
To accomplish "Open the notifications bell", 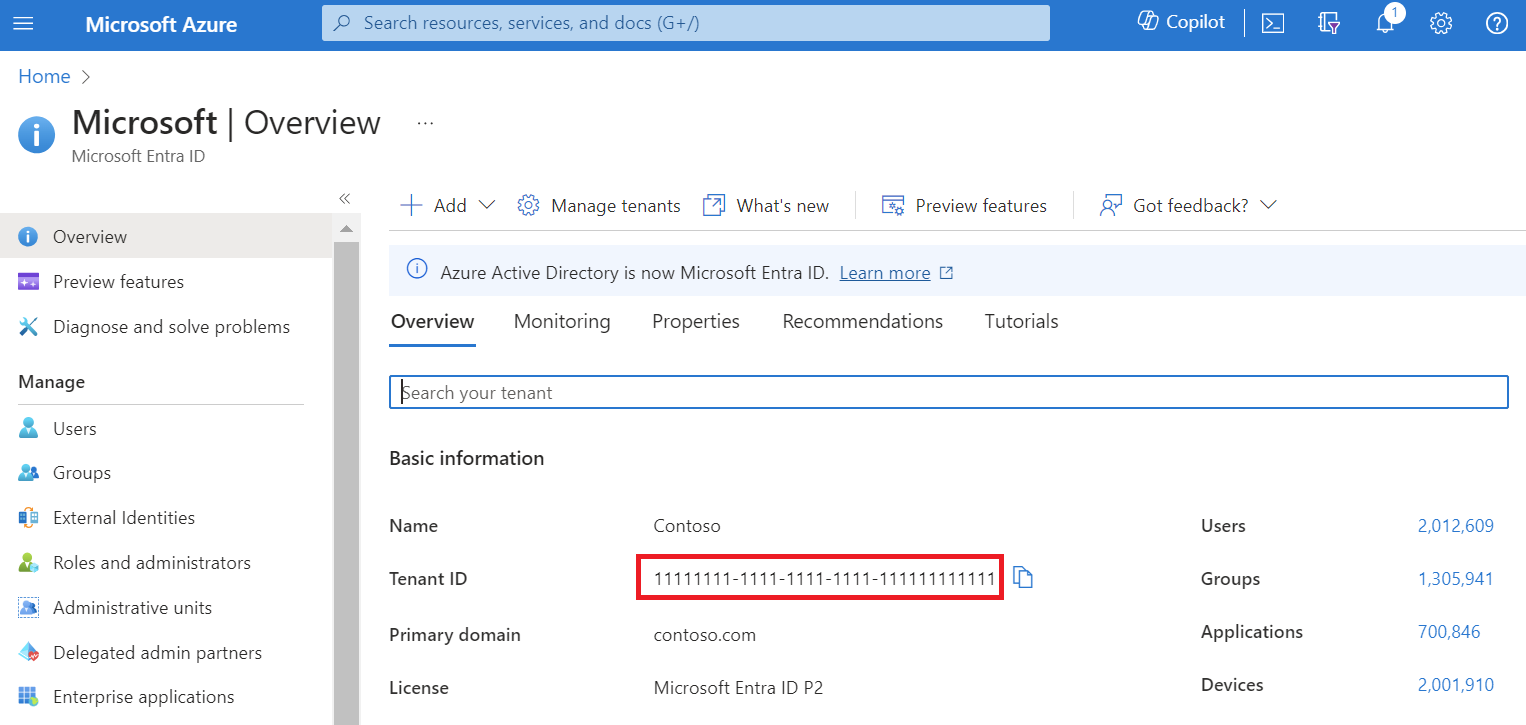I will click(x=1385, y=23).
